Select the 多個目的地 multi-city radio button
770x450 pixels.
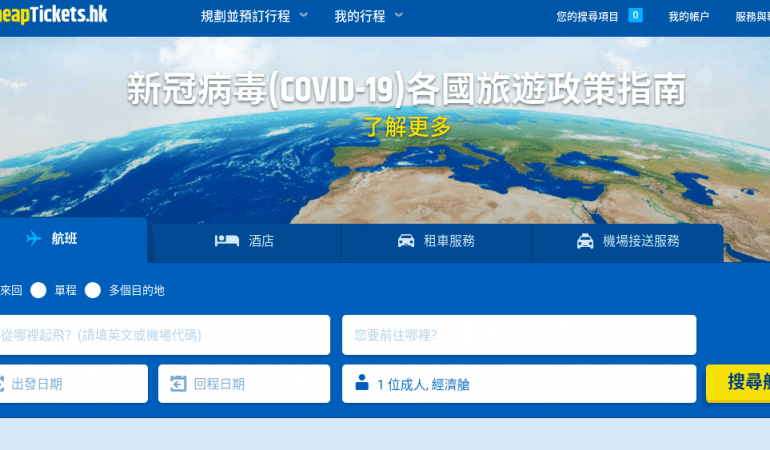(x=93, y=290)
